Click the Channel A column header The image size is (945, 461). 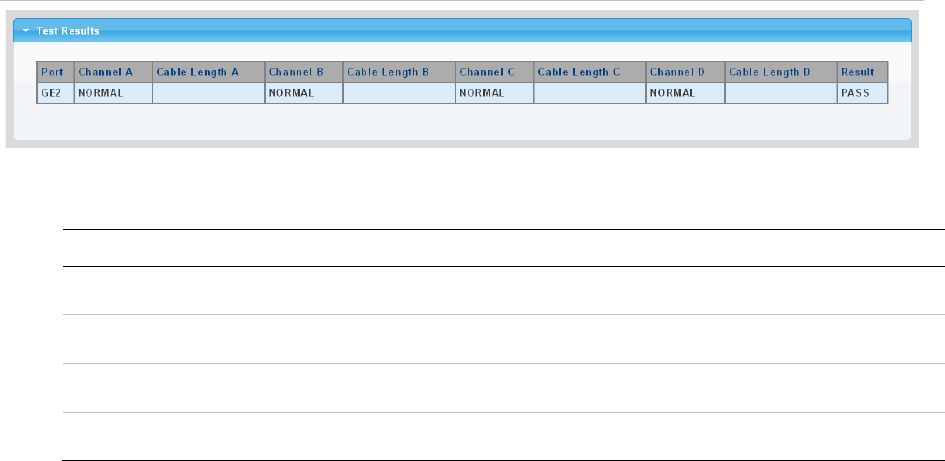click(x=113, y=72)
